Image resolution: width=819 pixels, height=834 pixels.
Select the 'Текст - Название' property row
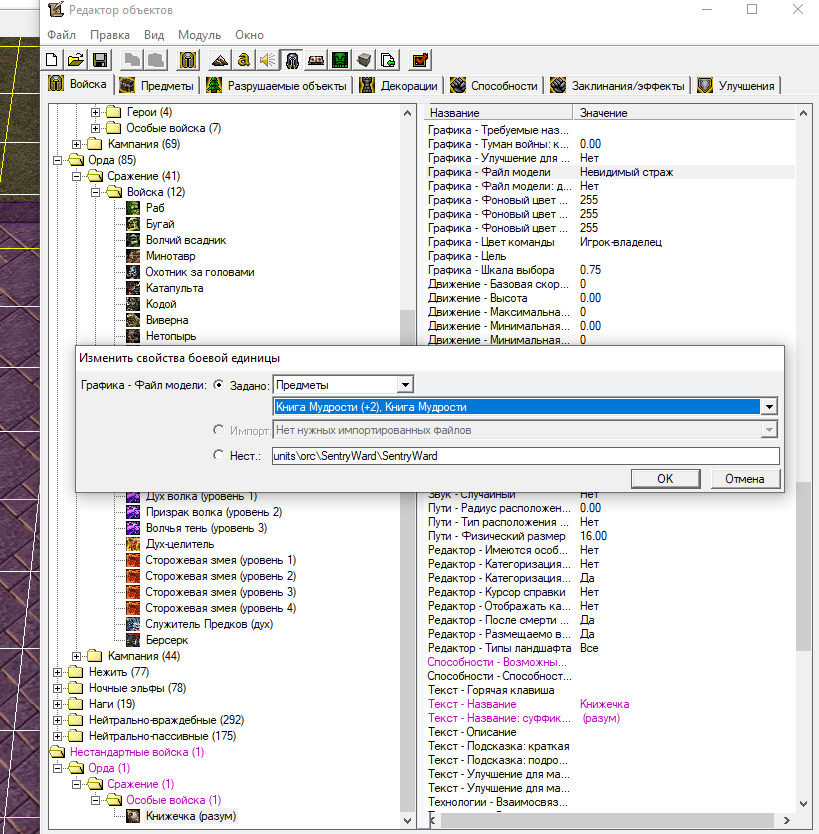tap(611, 704)
